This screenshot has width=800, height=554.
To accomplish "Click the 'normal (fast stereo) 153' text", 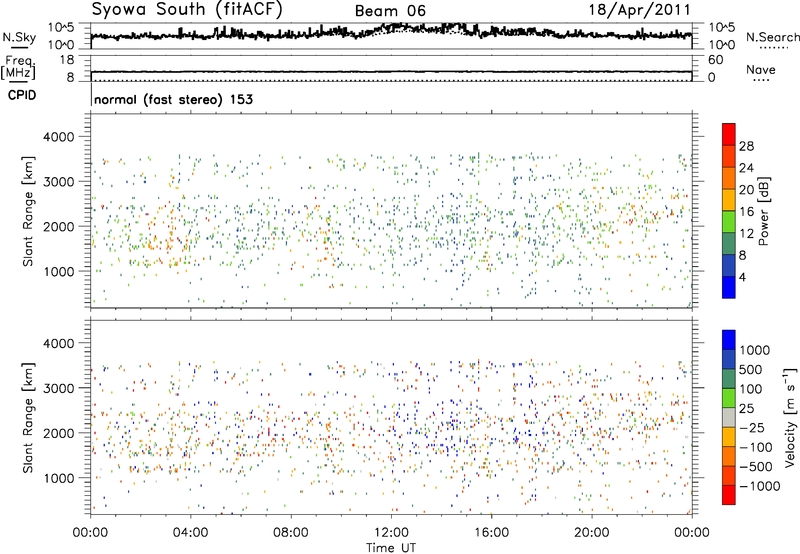I will 173,99.
